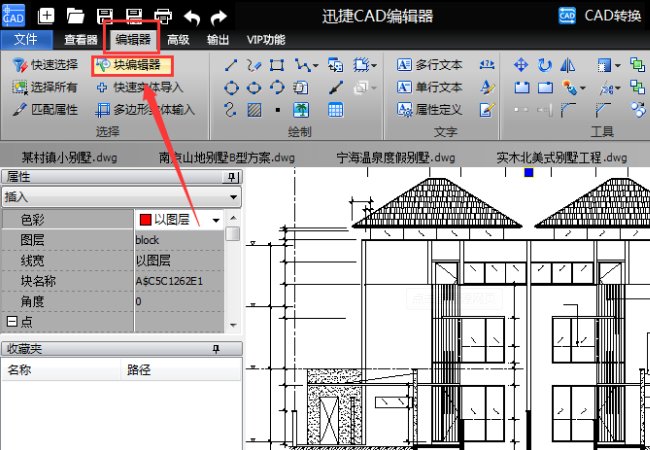Click the fillet corner tool icon
The image size is (650, 450).
pyautogui.click(x=568, y=110)
